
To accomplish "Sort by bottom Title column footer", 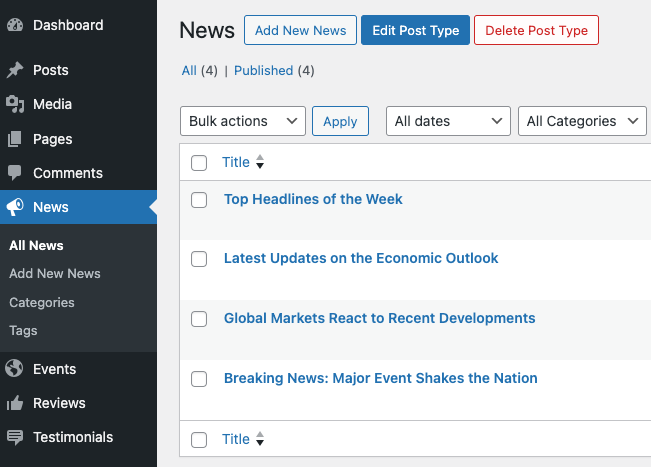I will pyautogui.click(x=236, y=439).
